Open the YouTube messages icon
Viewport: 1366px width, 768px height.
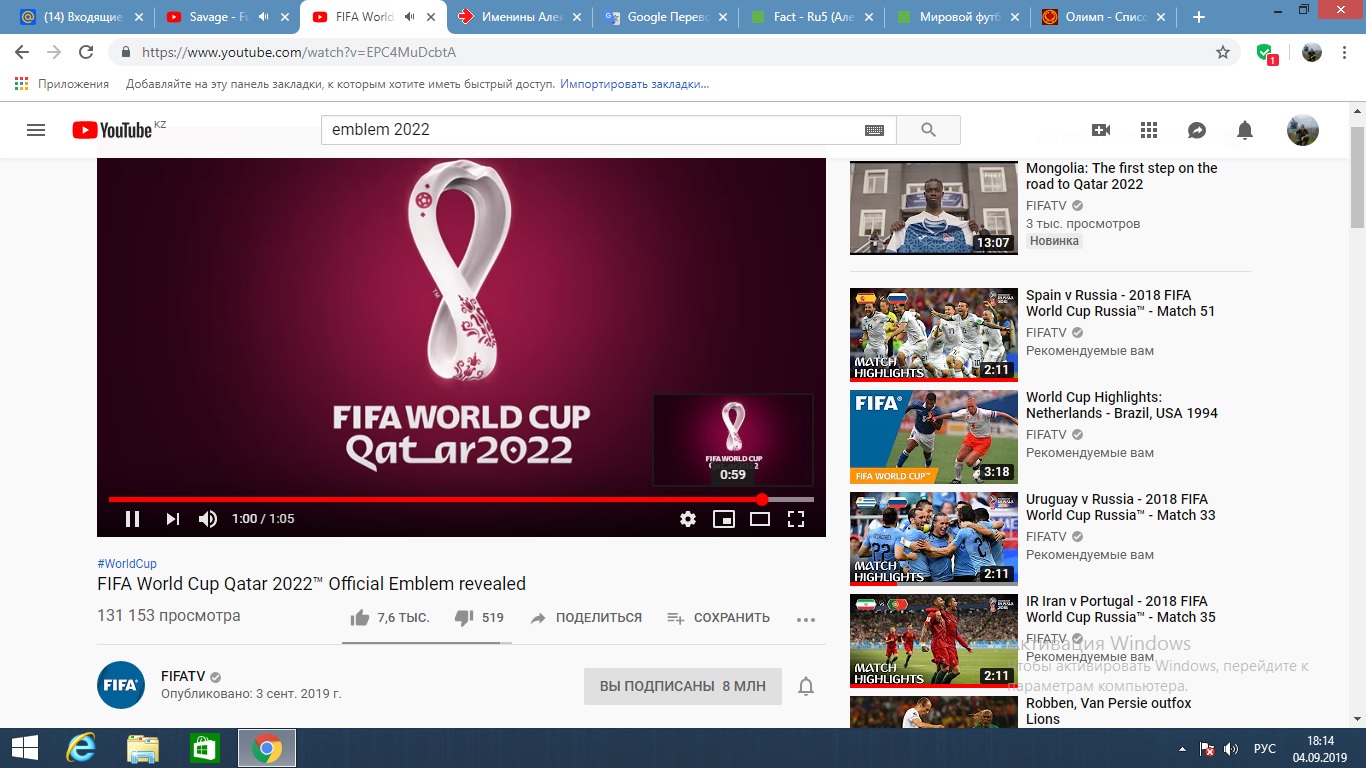tap(1197, 130)
